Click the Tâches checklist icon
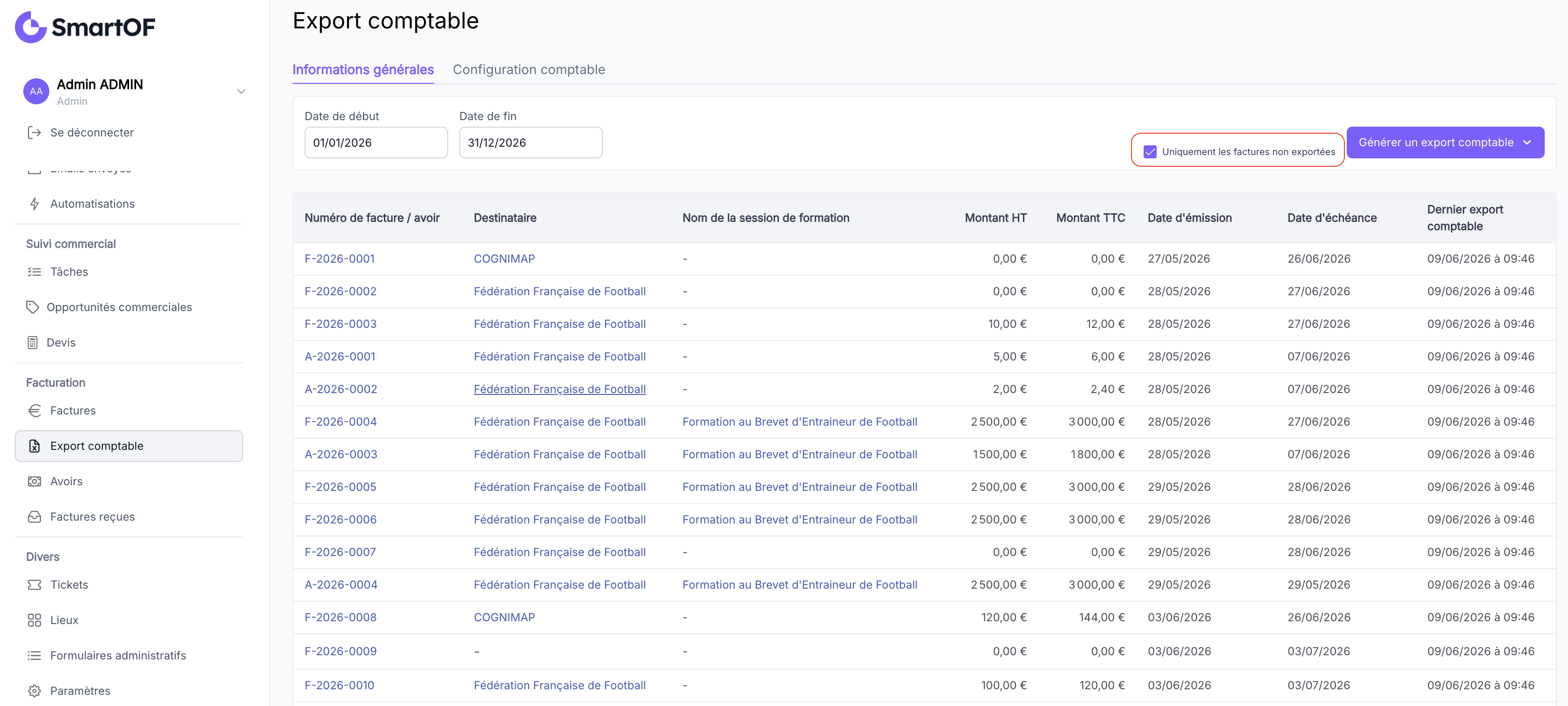Viewport: 1568px width, 706px height. click(x=34, y=272)
